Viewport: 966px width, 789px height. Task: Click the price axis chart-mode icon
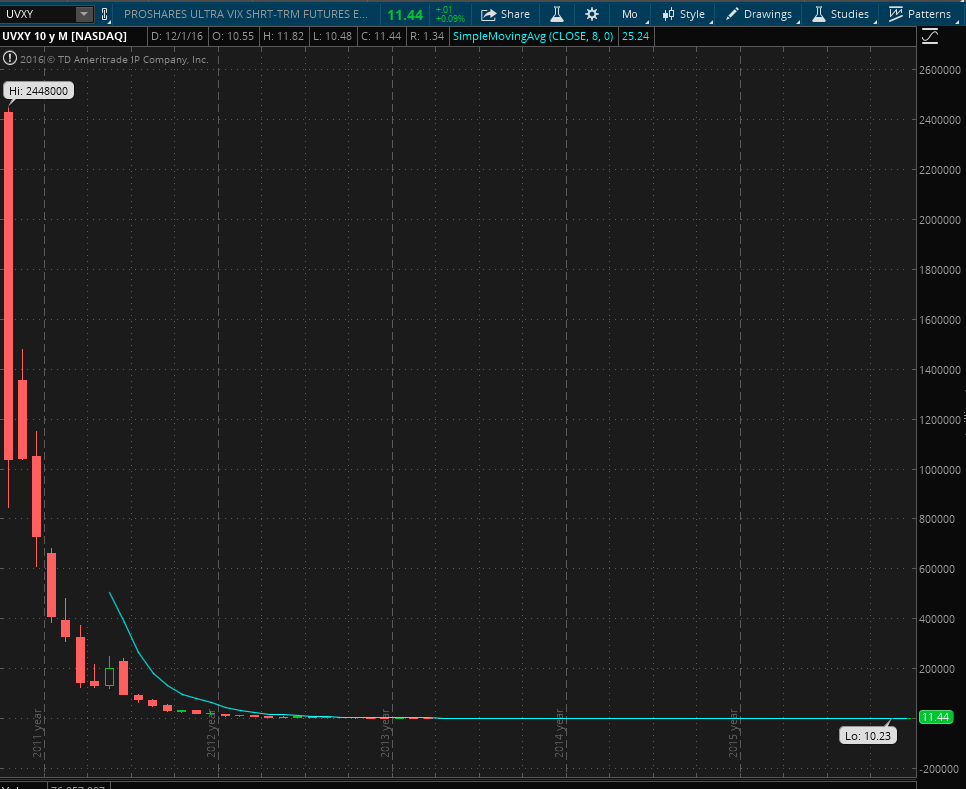pos(930,37)
